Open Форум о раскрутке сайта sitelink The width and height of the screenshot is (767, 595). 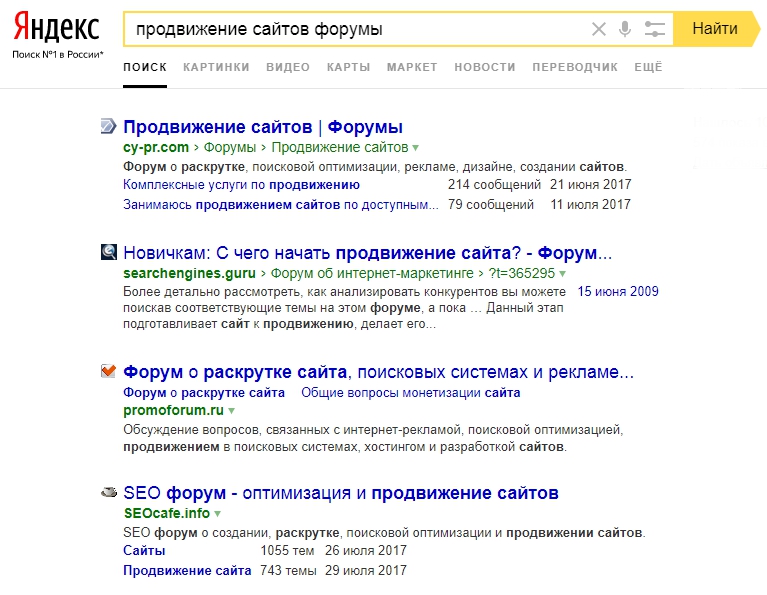(x=204, y=393)
